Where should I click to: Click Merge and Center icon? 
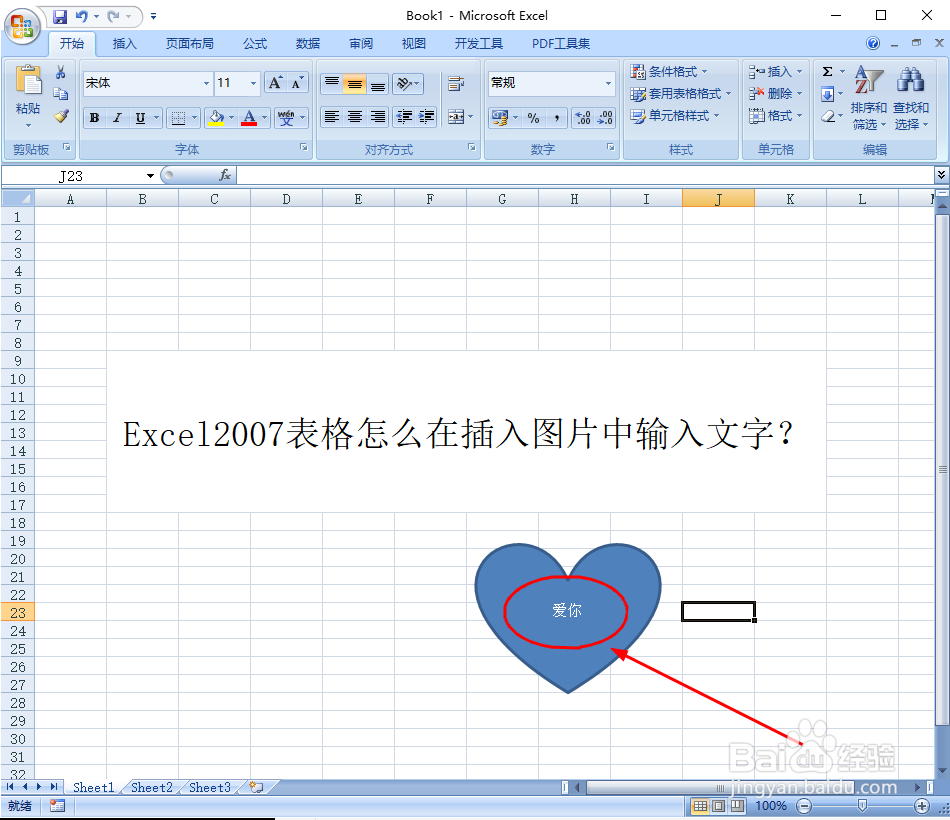coord(456,116)
